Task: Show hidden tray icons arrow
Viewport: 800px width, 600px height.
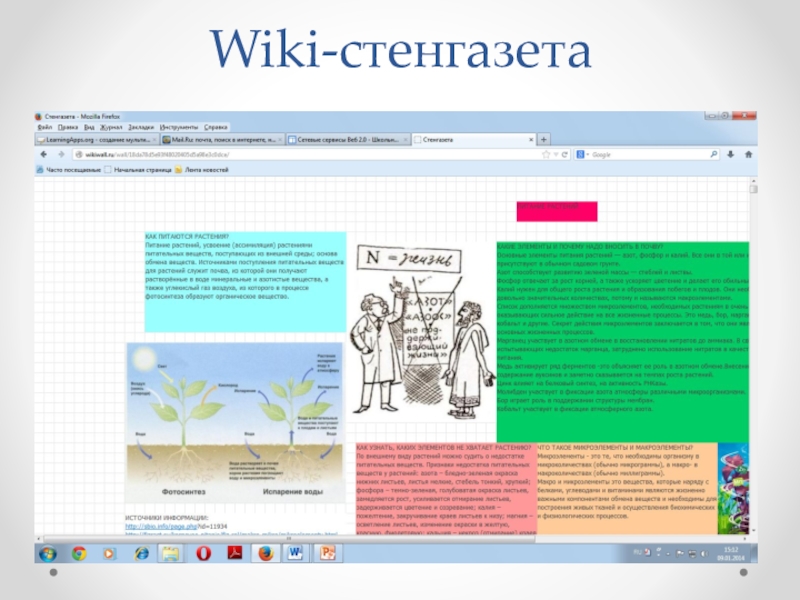Action: [668, 554]
